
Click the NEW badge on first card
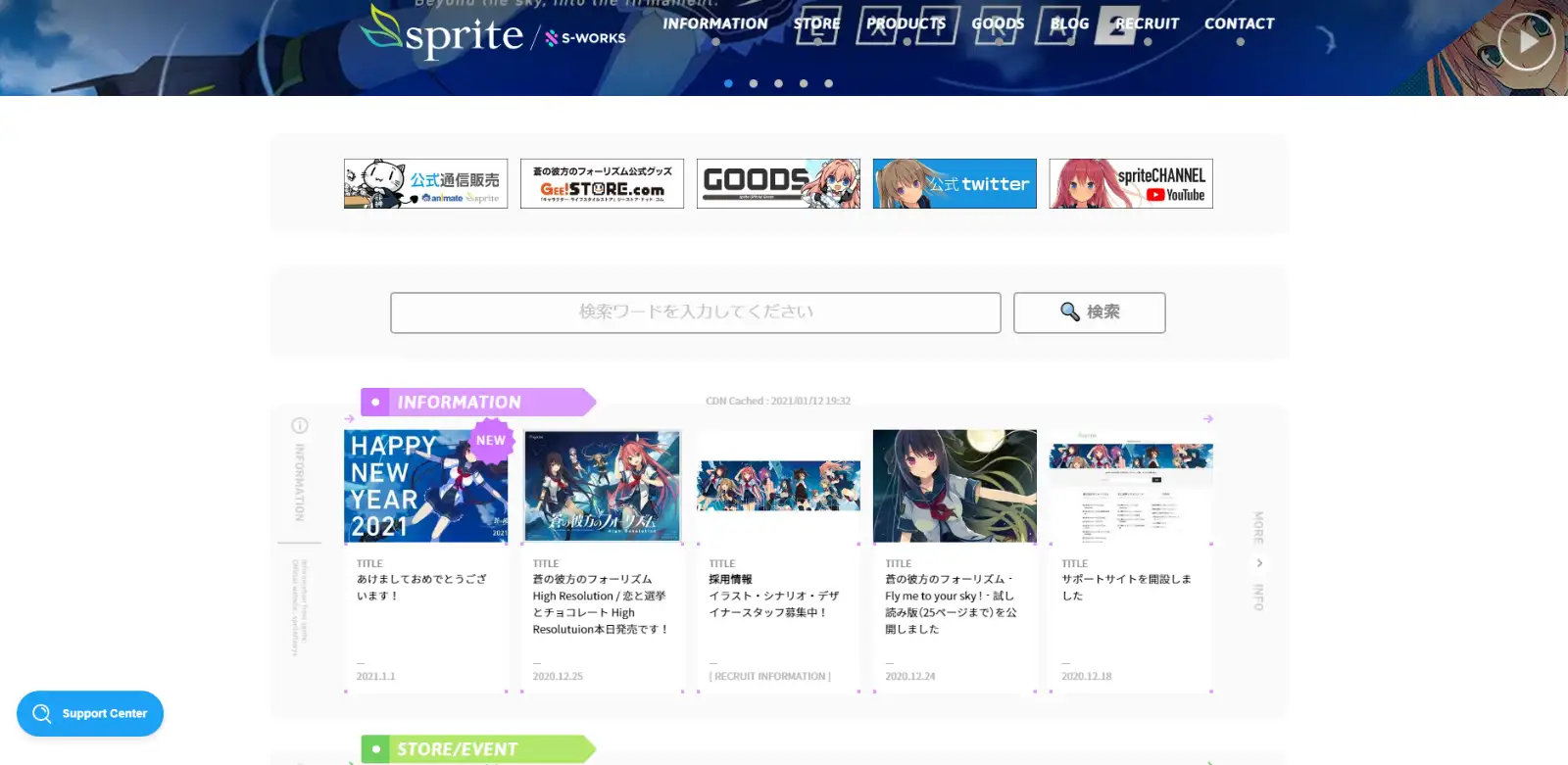(491, 440)
